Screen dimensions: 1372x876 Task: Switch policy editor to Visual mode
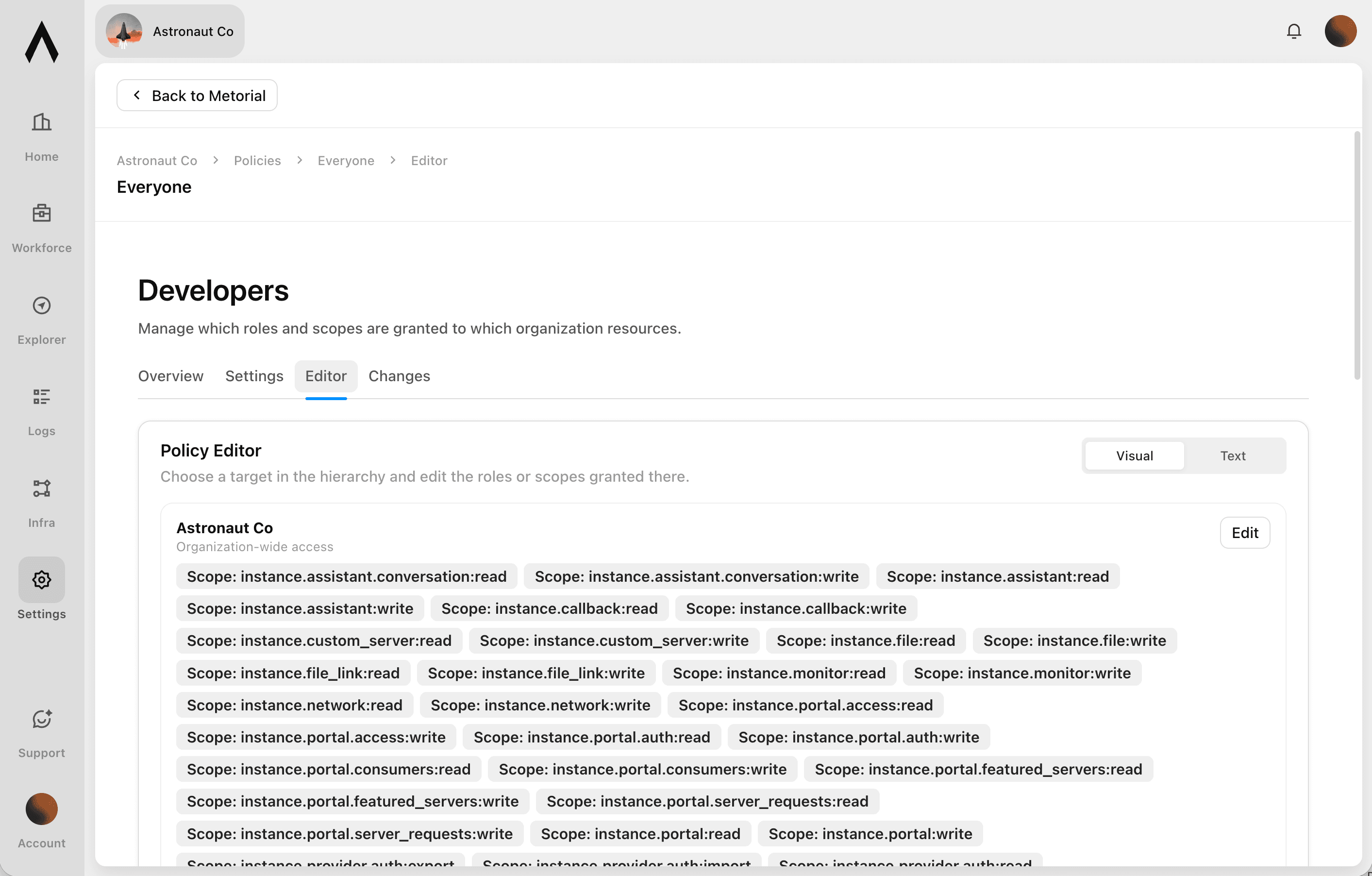1135,455
